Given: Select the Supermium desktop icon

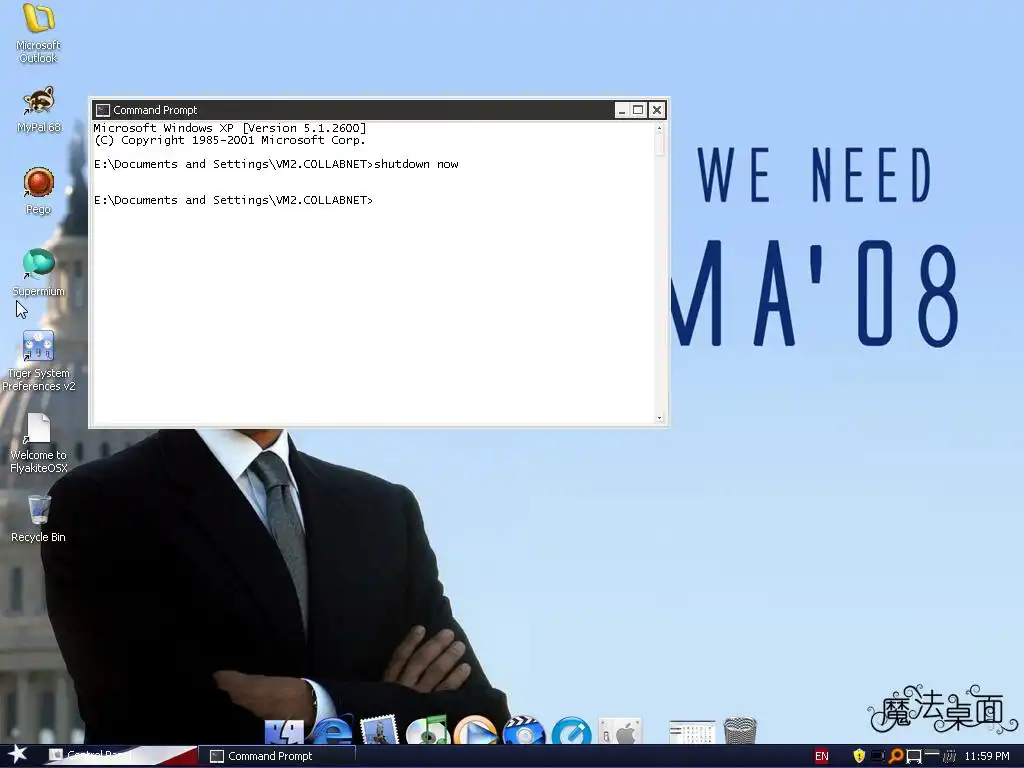Looking at the screenshot, I should click(x=39, y=273).
